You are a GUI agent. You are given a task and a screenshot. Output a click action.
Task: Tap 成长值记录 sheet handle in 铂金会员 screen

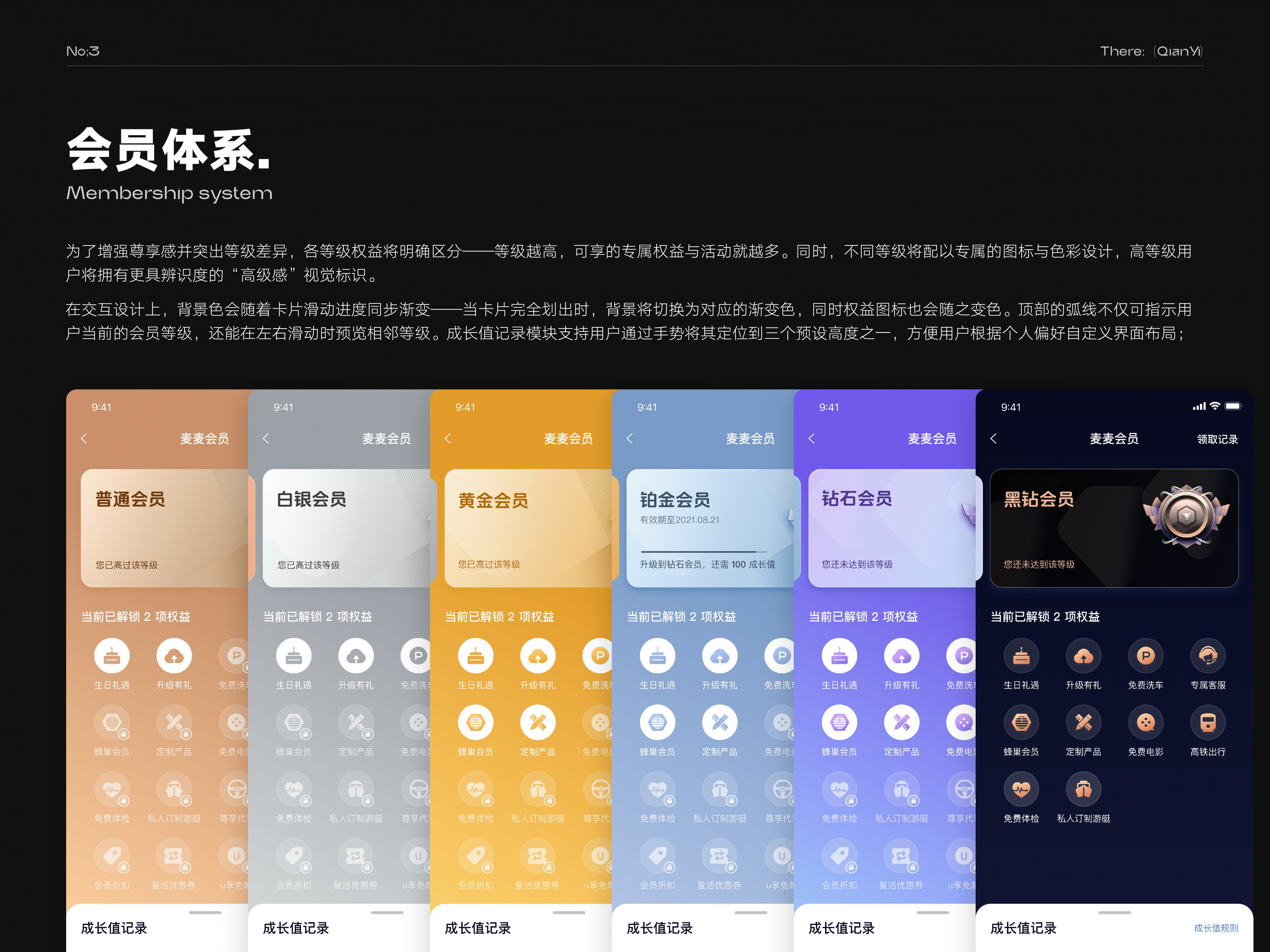click(x=751, y=912)
